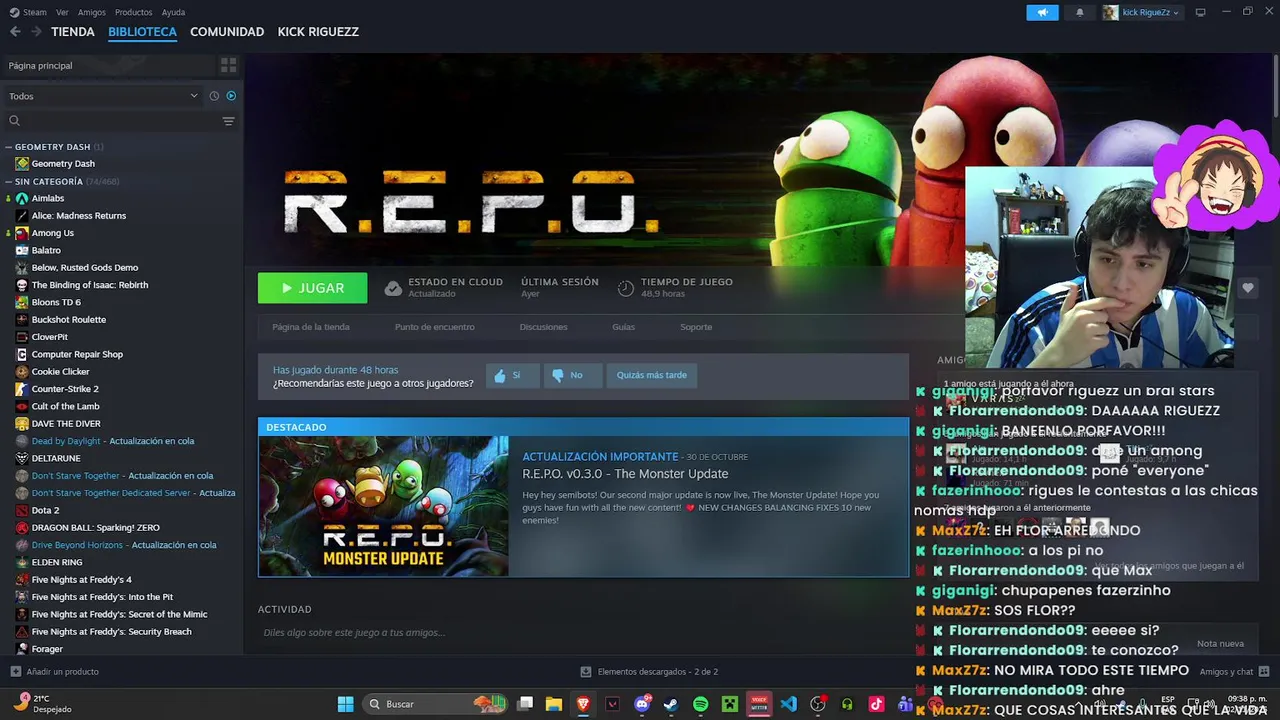Go forward with the right arrow
1280x720 pixels.
36,32
